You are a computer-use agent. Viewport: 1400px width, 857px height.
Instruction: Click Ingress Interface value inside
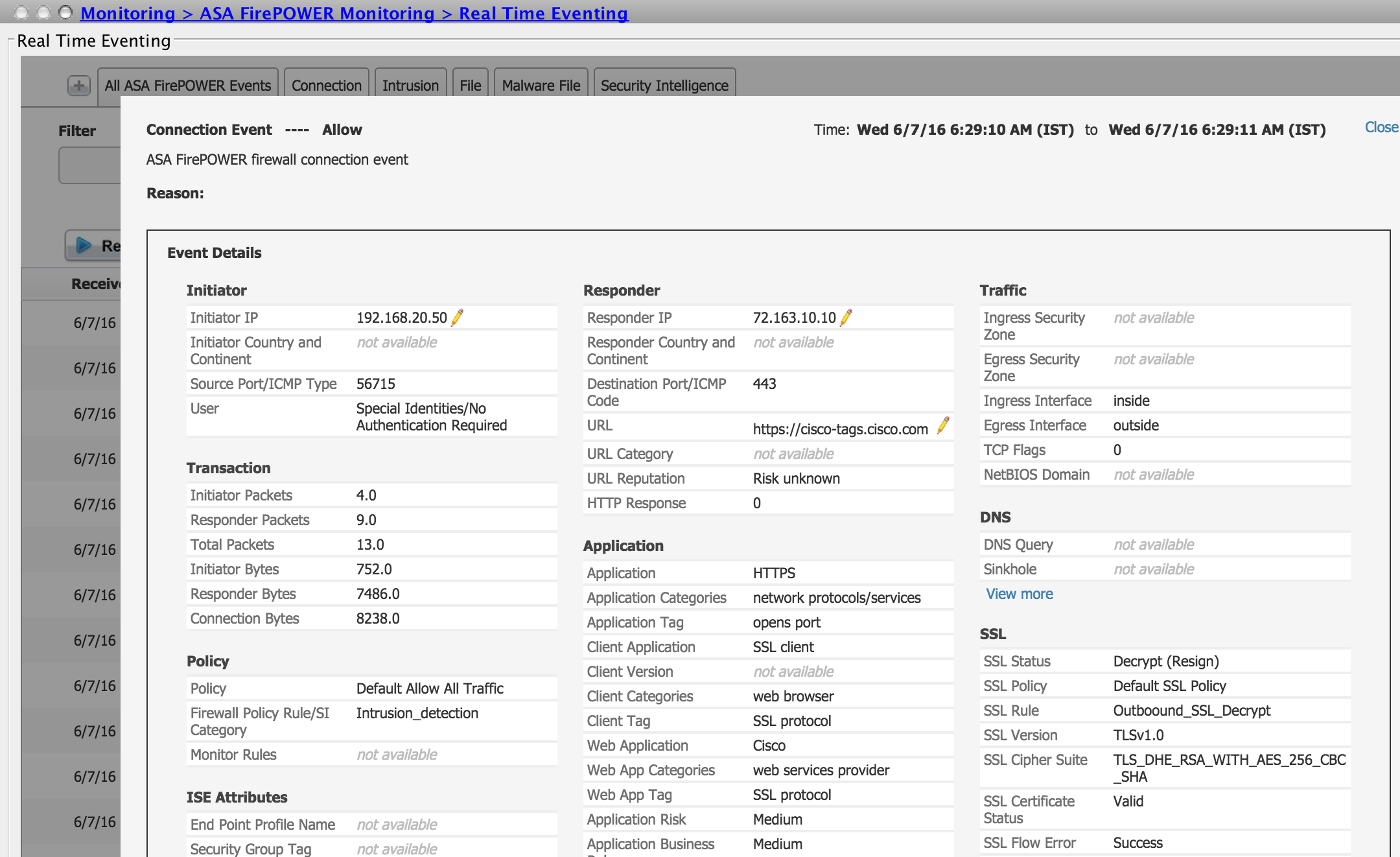(1132, 401)
